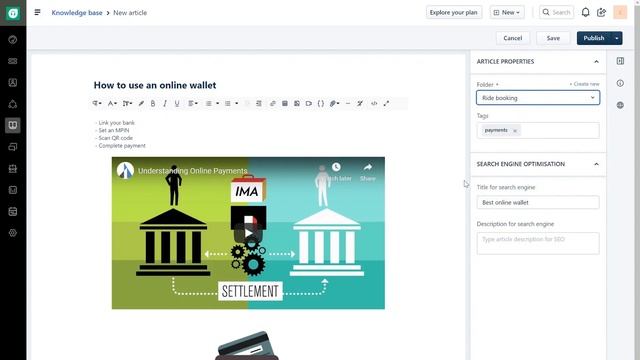Go to Knowledge base breadcrumb
This screenshot has height=360, width=640.
[77, 13]
